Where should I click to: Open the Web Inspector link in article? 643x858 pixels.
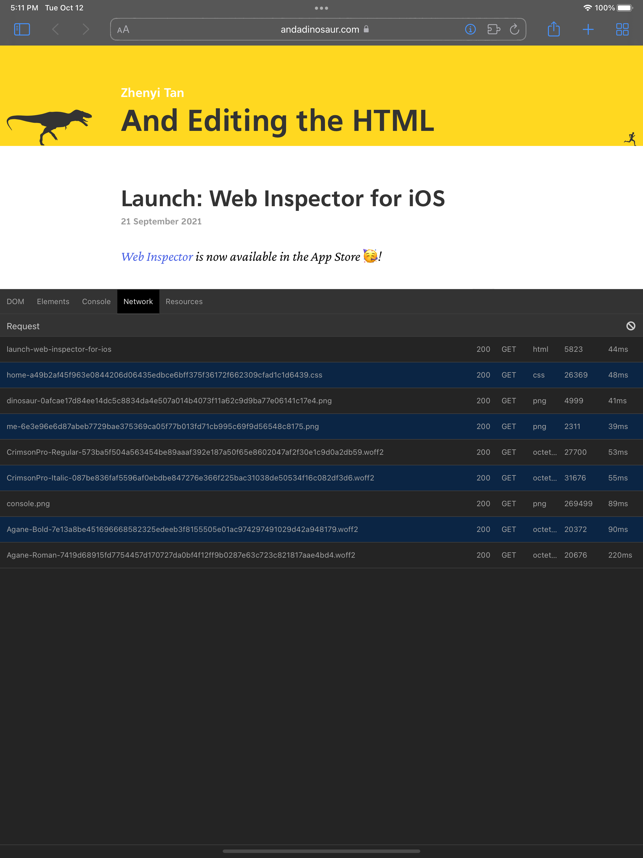coord(157,257)
